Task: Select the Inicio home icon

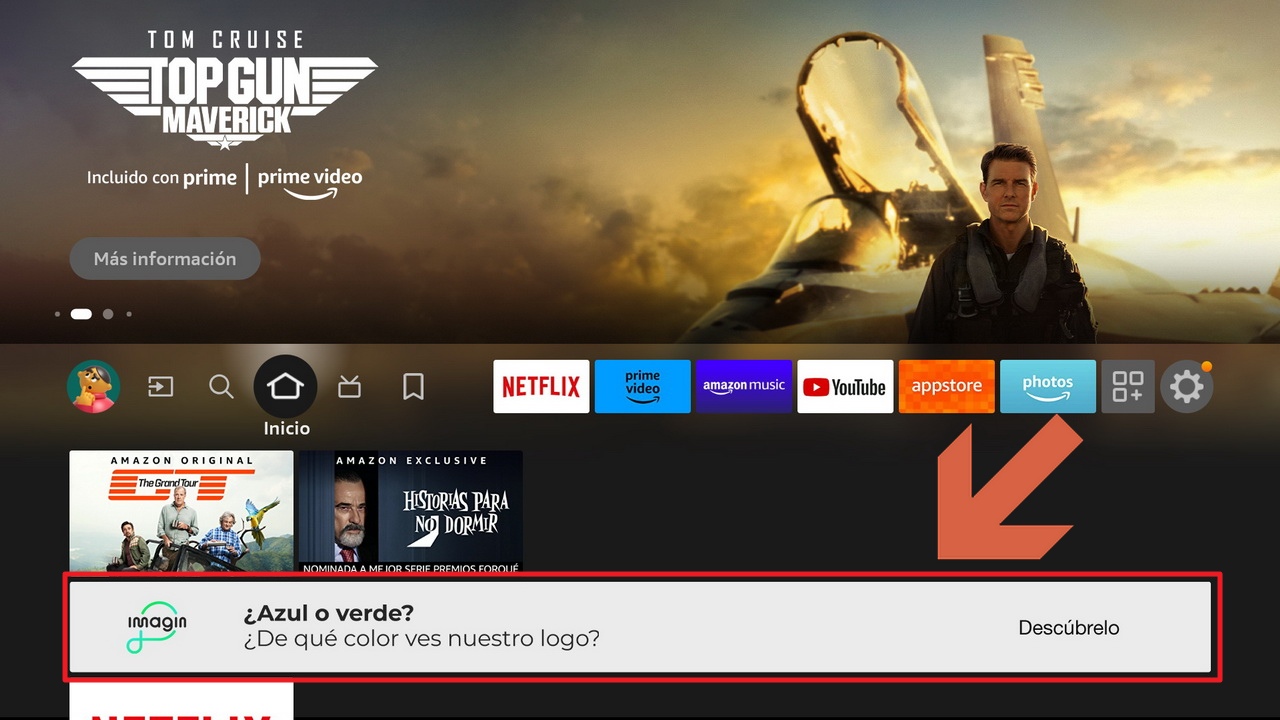Action: click(285, 386)
